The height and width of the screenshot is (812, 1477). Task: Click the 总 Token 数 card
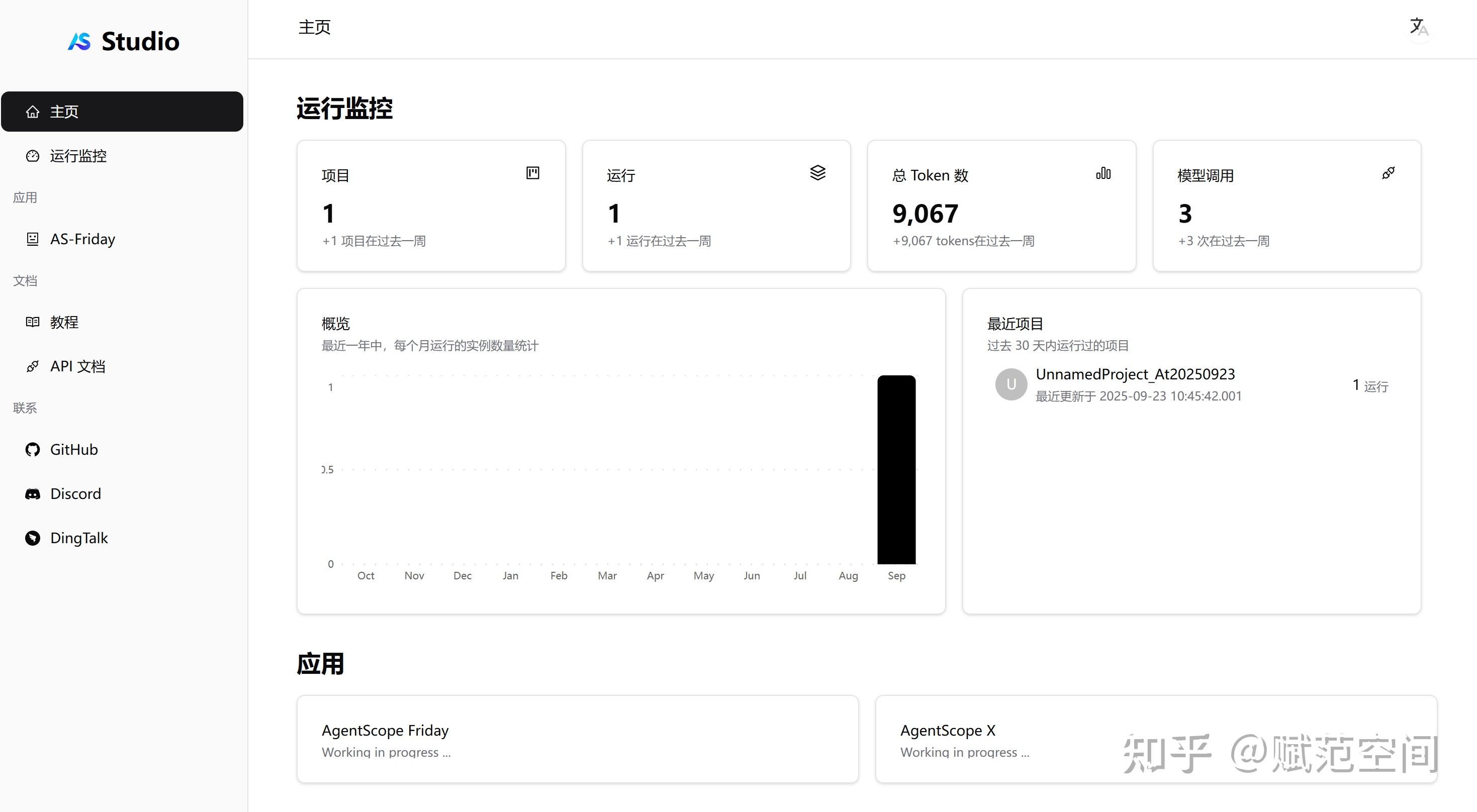[1001, 207]
